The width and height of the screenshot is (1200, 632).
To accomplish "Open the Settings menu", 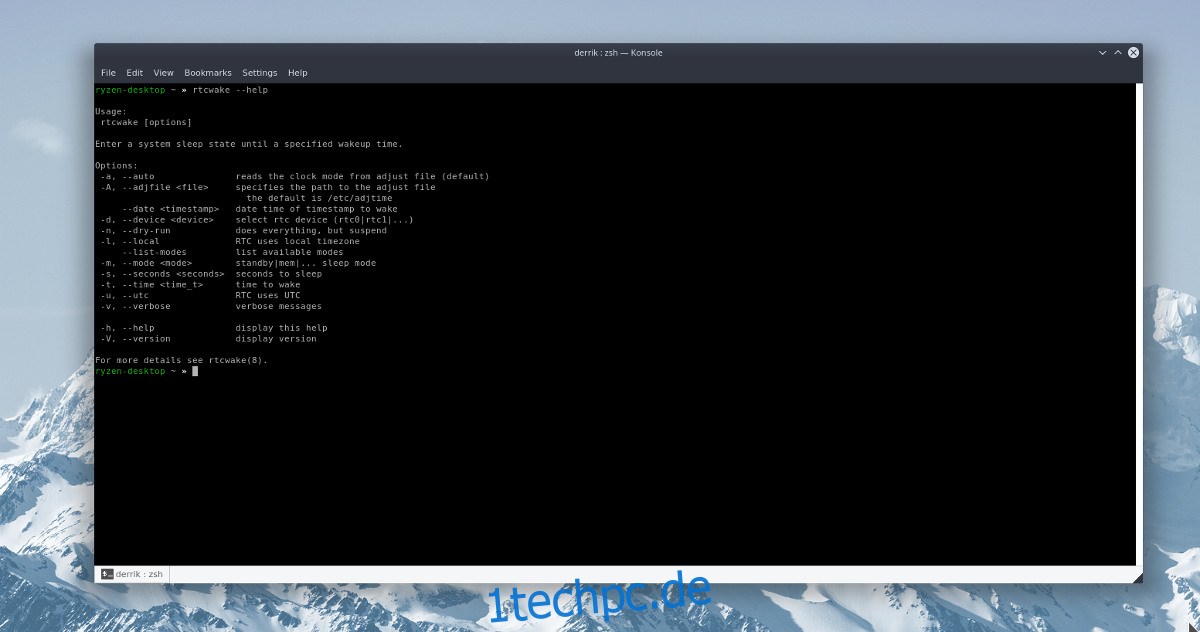I will [x=260, y=73].
